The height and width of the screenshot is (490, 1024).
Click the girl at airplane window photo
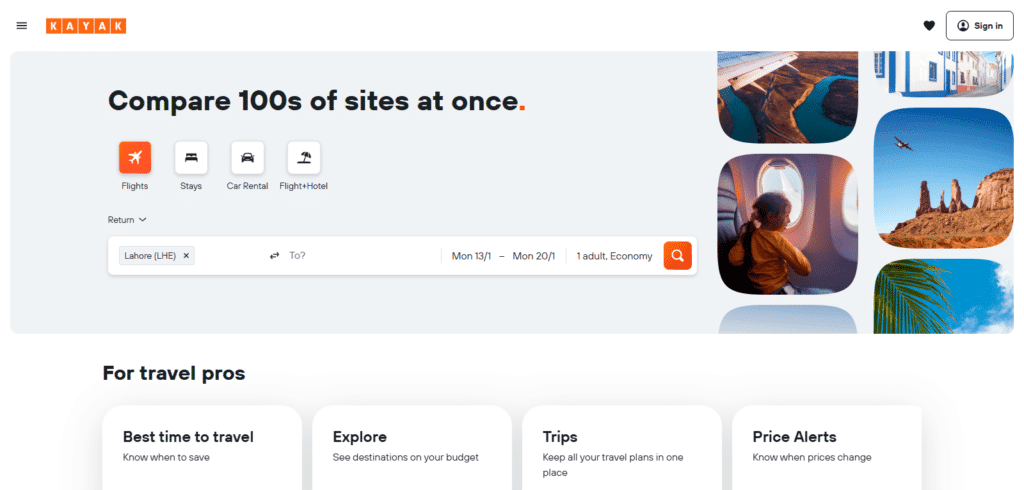click(x=787, y=224)
